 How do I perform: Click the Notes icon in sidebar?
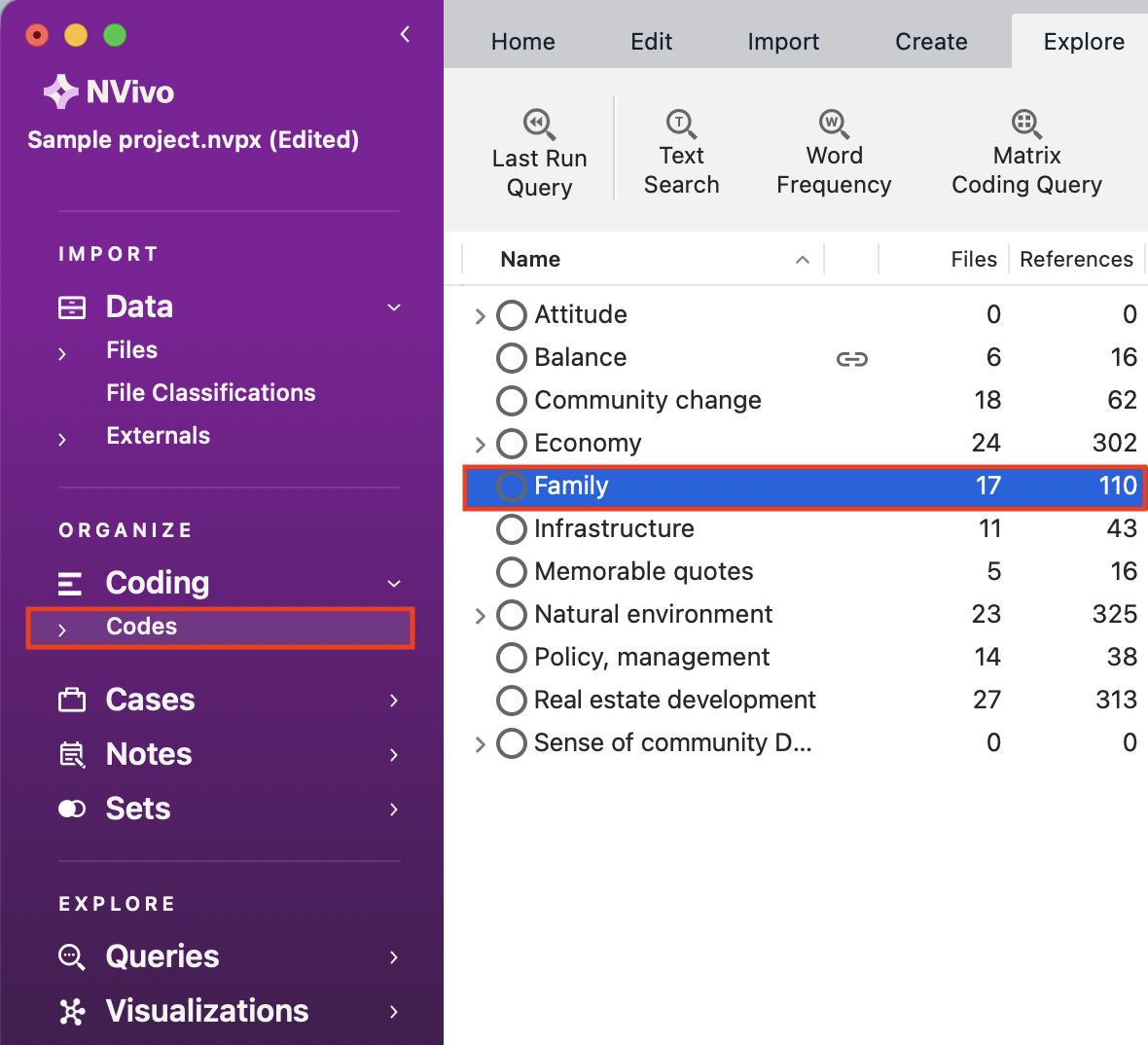[72, 755]
